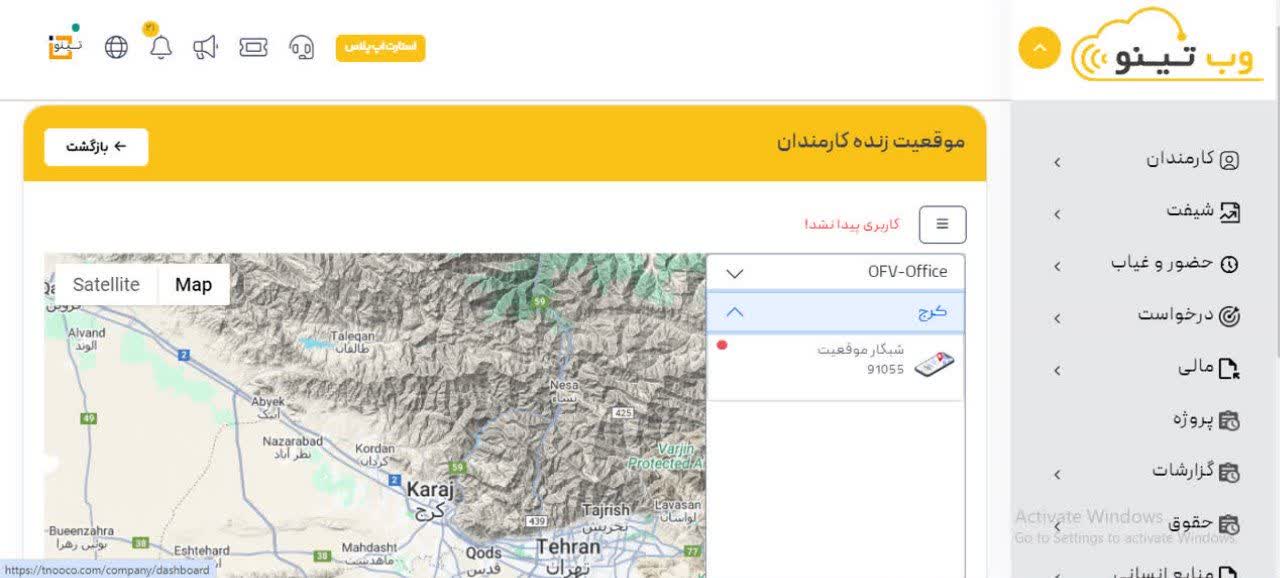Click the hamburger list filter button
This screenshot has width=1280, height=578.
[x=942, y=224]
